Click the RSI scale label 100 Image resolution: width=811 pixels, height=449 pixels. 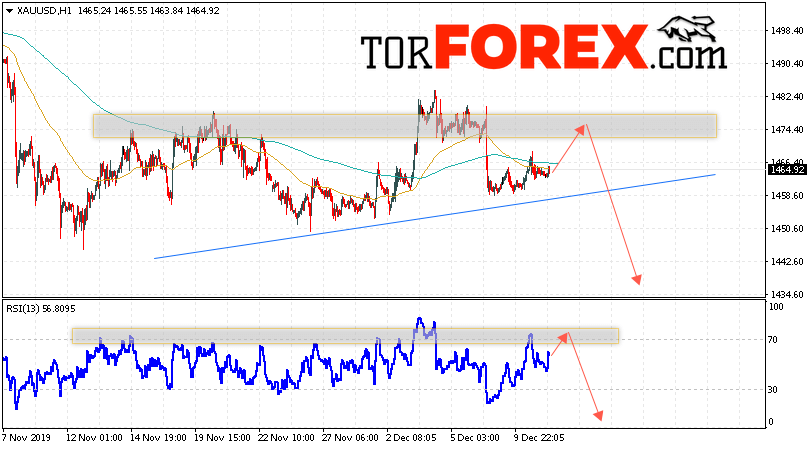776,307
